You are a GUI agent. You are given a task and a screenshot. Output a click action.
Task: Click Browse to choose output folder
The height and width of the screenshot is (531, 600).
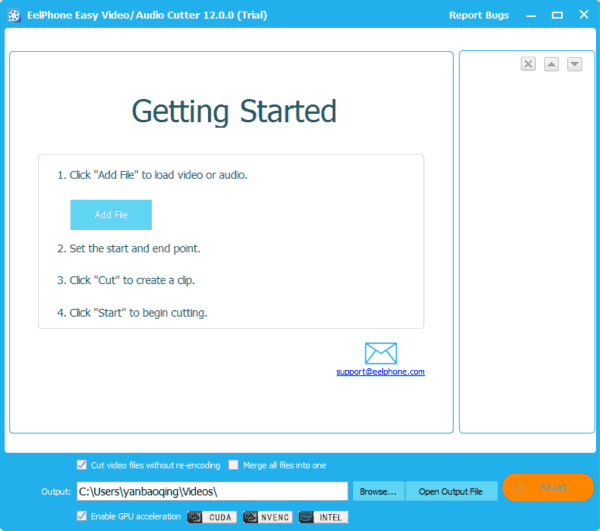coord(378,492)
